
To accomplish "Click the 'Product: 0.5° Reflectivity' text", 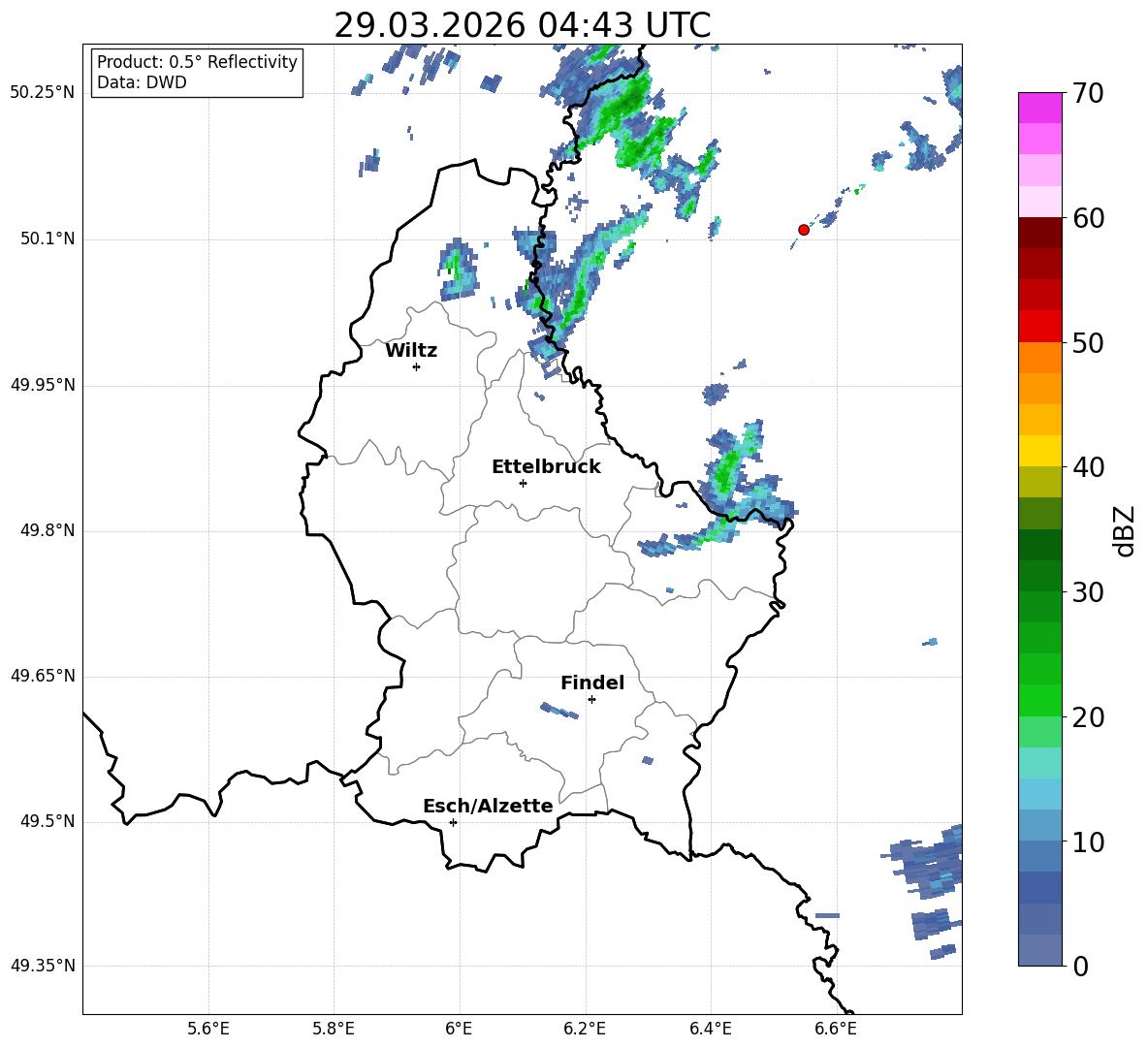I will (197, 61).
